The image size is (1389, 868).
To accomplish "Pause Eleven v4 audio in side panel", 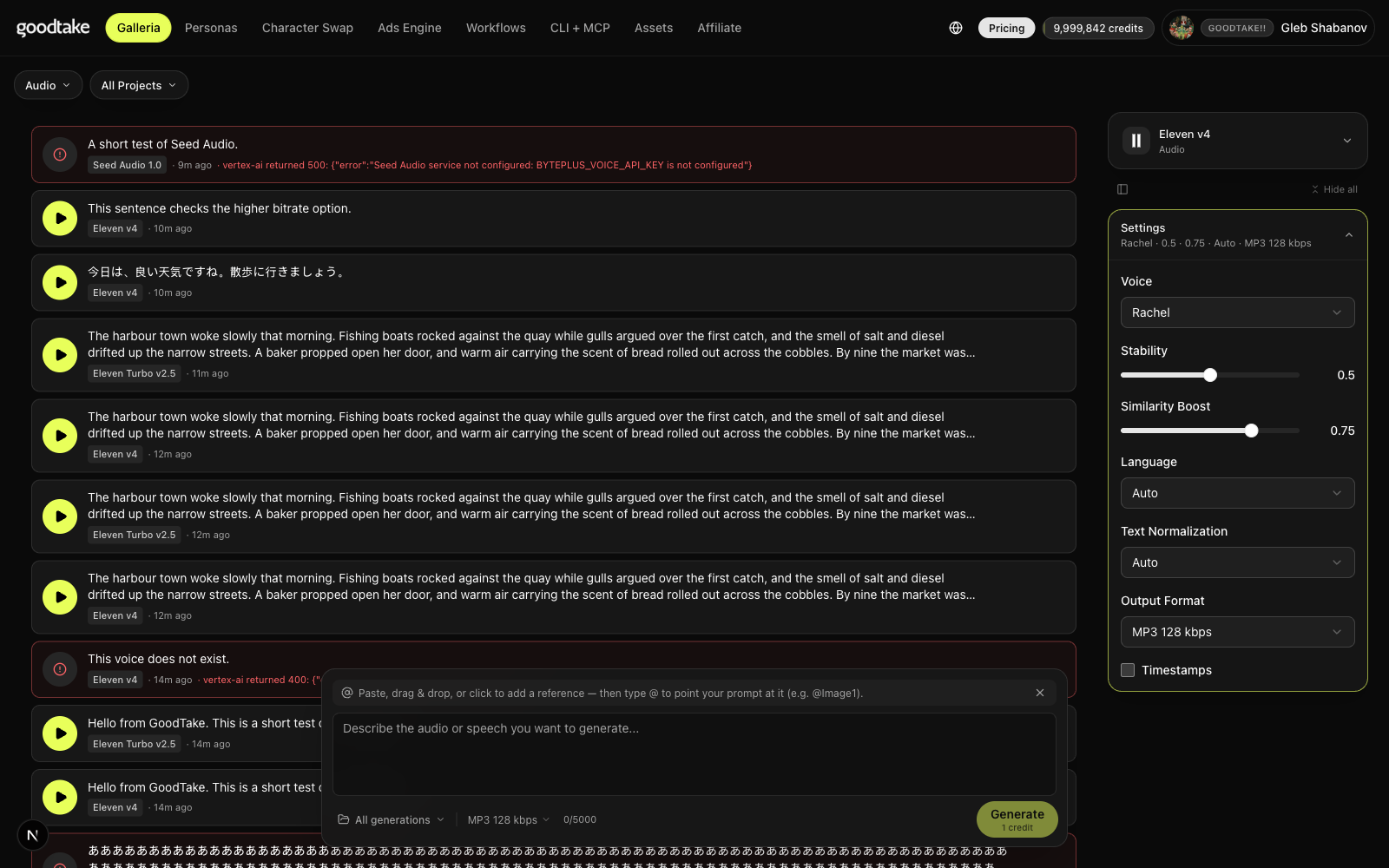I will coord(1136,141).
